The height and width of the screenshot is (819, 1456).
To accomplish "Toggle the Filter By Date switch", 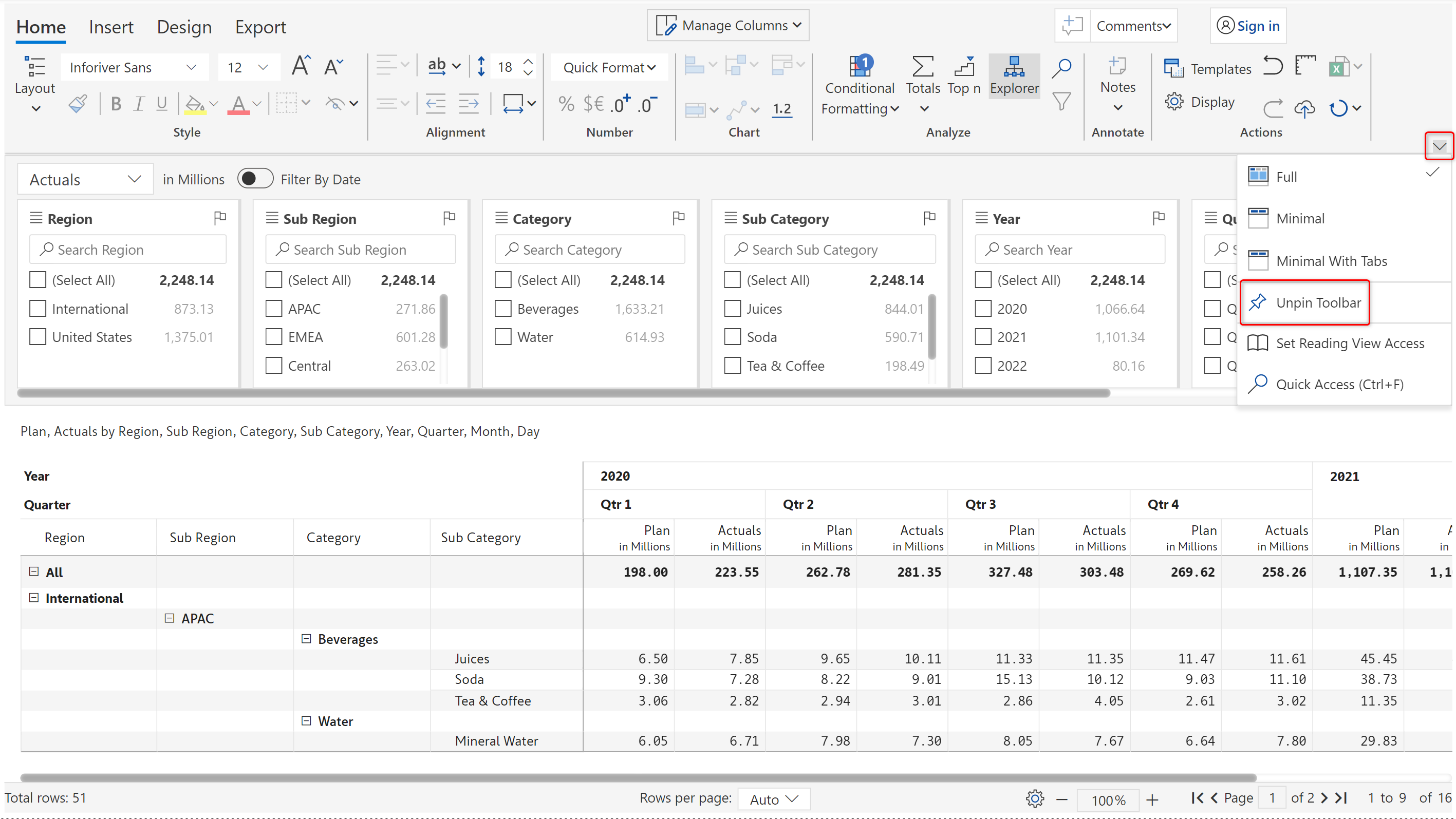I will pos(255,180).
